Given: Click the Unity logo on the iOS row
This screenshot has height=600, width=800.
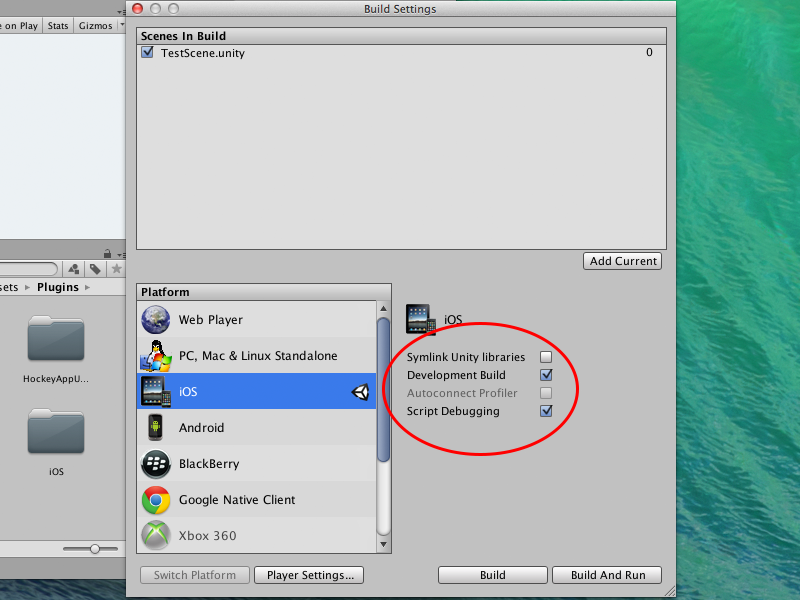Looking at the screenshot, I should point(360,392).
